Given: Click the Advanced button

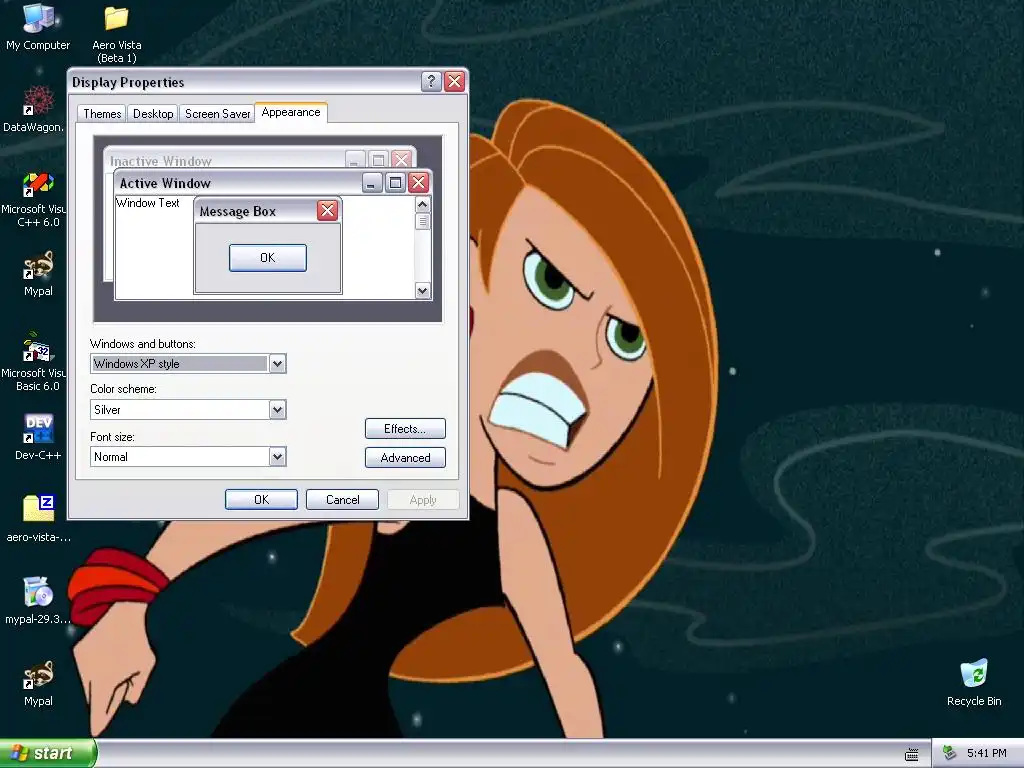Looking at the screenshot, I should coord(405,458).
